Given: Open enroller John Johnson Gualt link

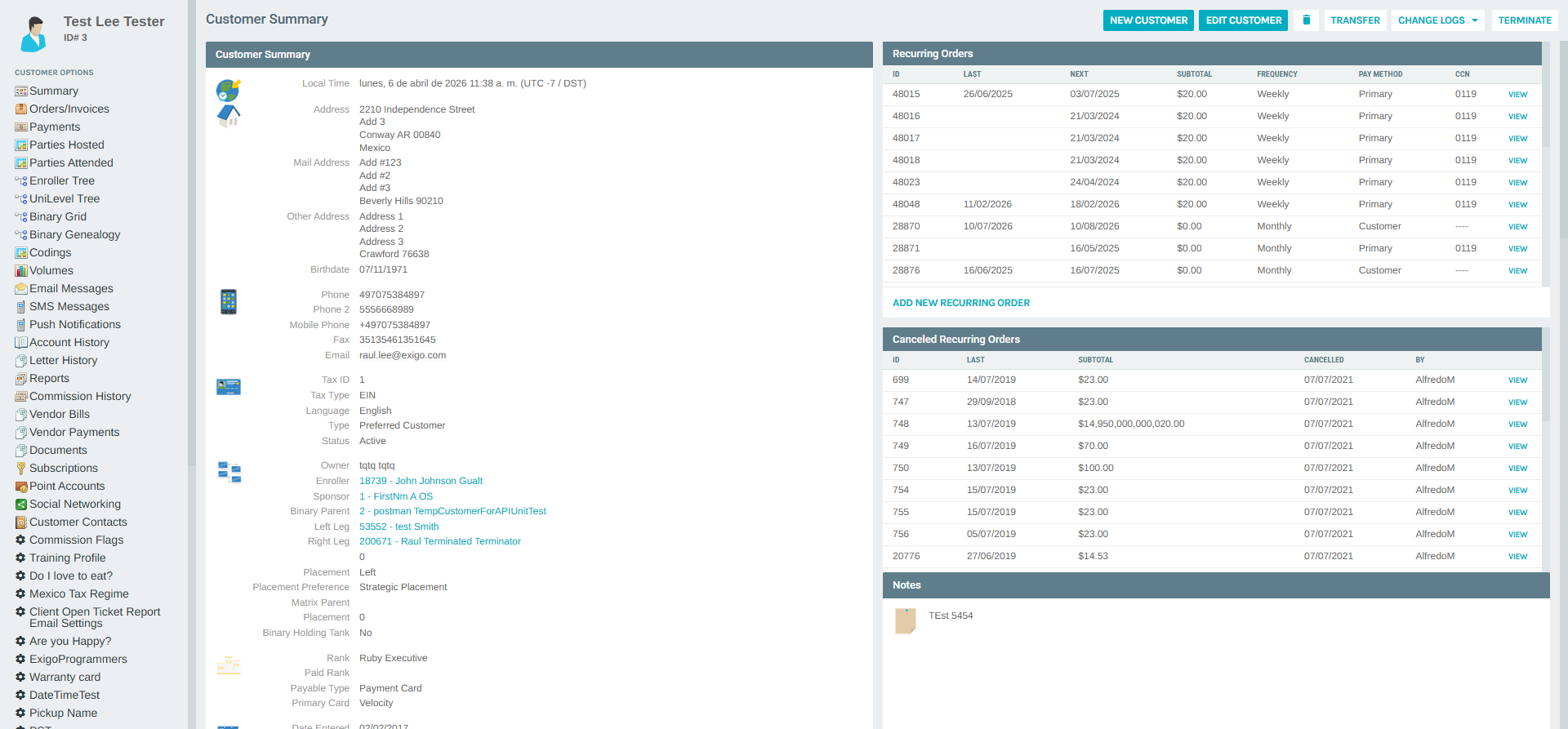Looking at the screenshot, I should tap(421, 482).
